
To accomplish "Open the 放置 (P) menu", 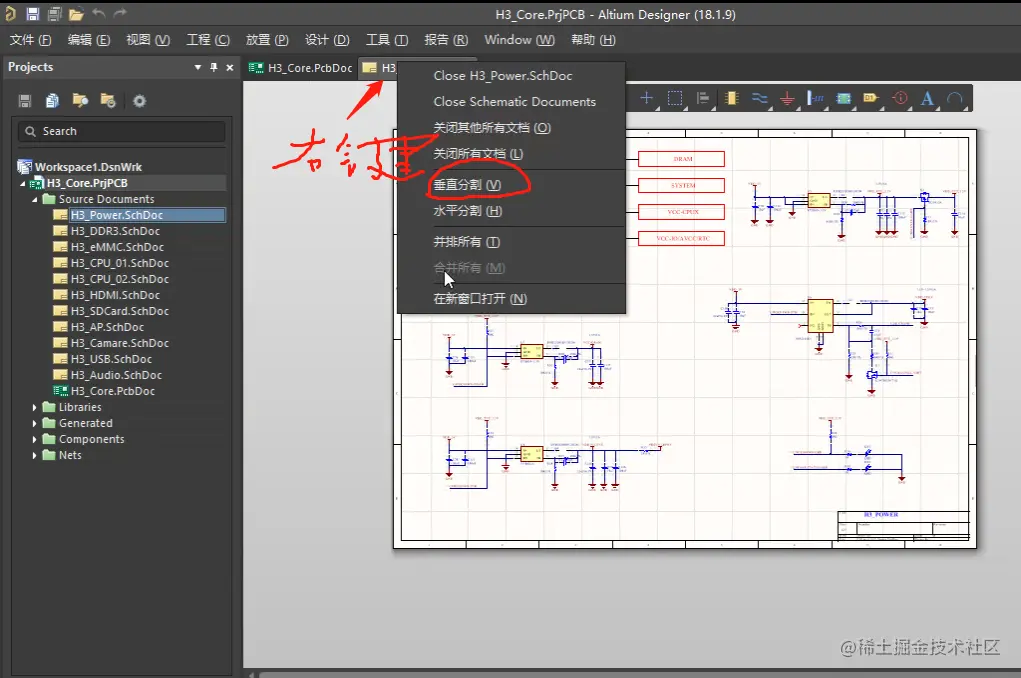I will point(267,40).
